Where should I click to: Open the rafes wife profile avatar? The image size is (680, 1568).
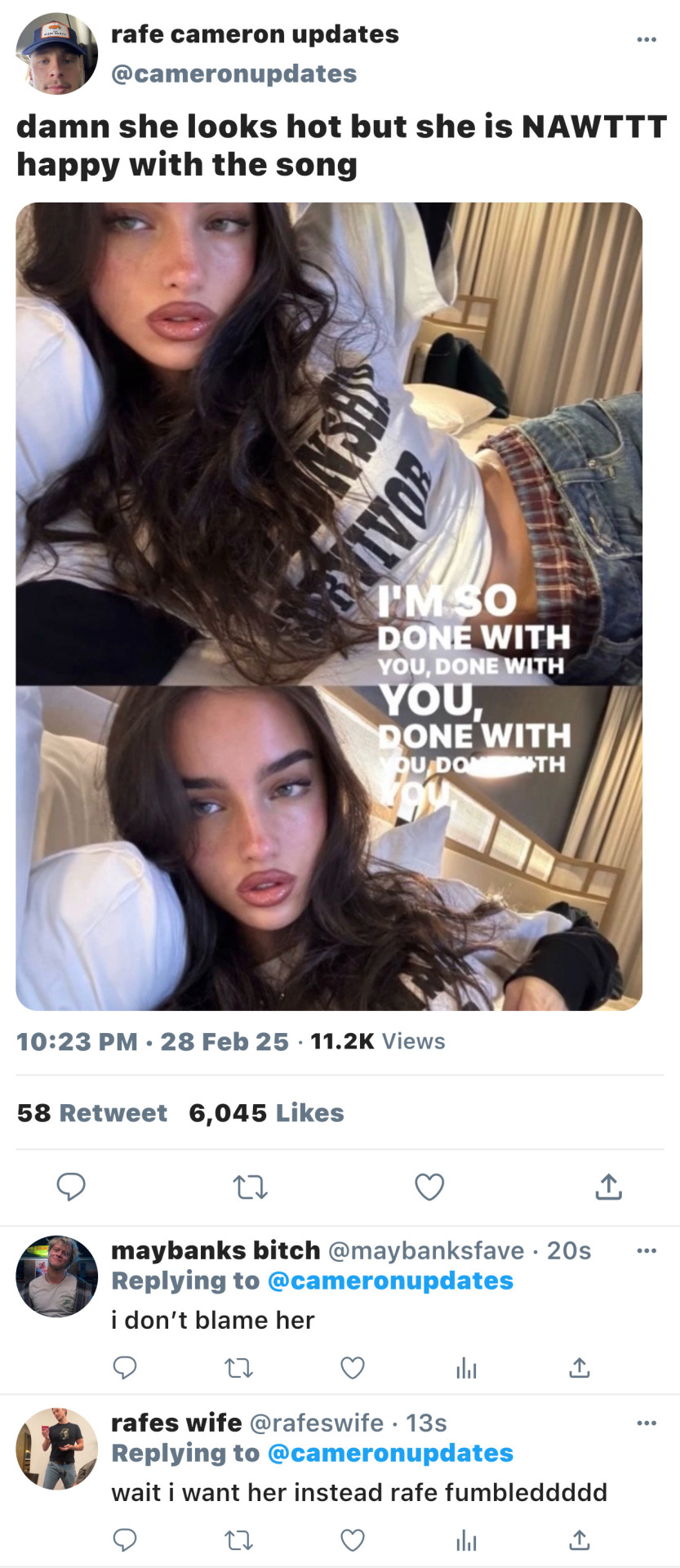[x=56, y=1449]
